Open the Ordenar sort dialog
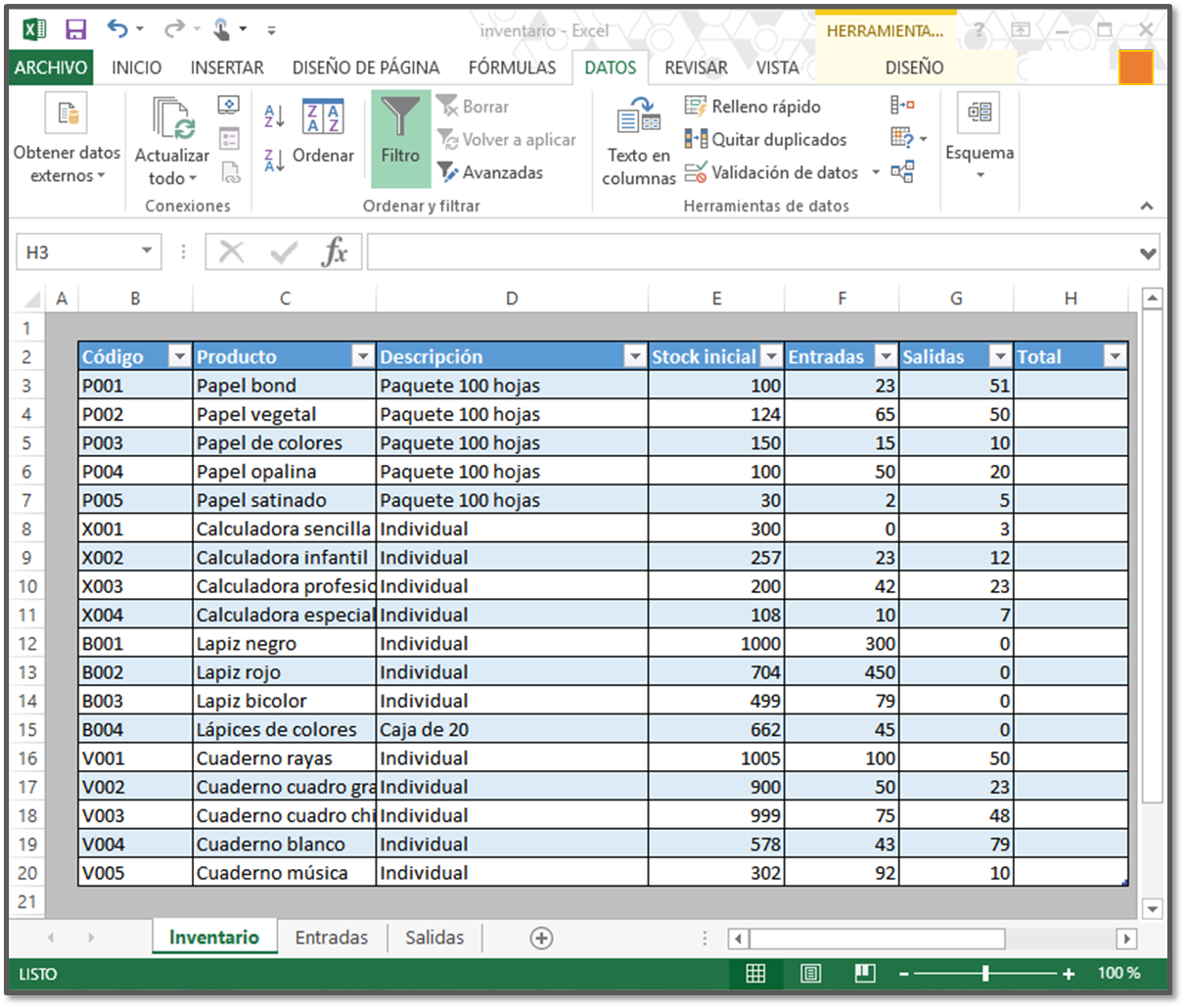 pyautogui.click(x=323, y=131)
